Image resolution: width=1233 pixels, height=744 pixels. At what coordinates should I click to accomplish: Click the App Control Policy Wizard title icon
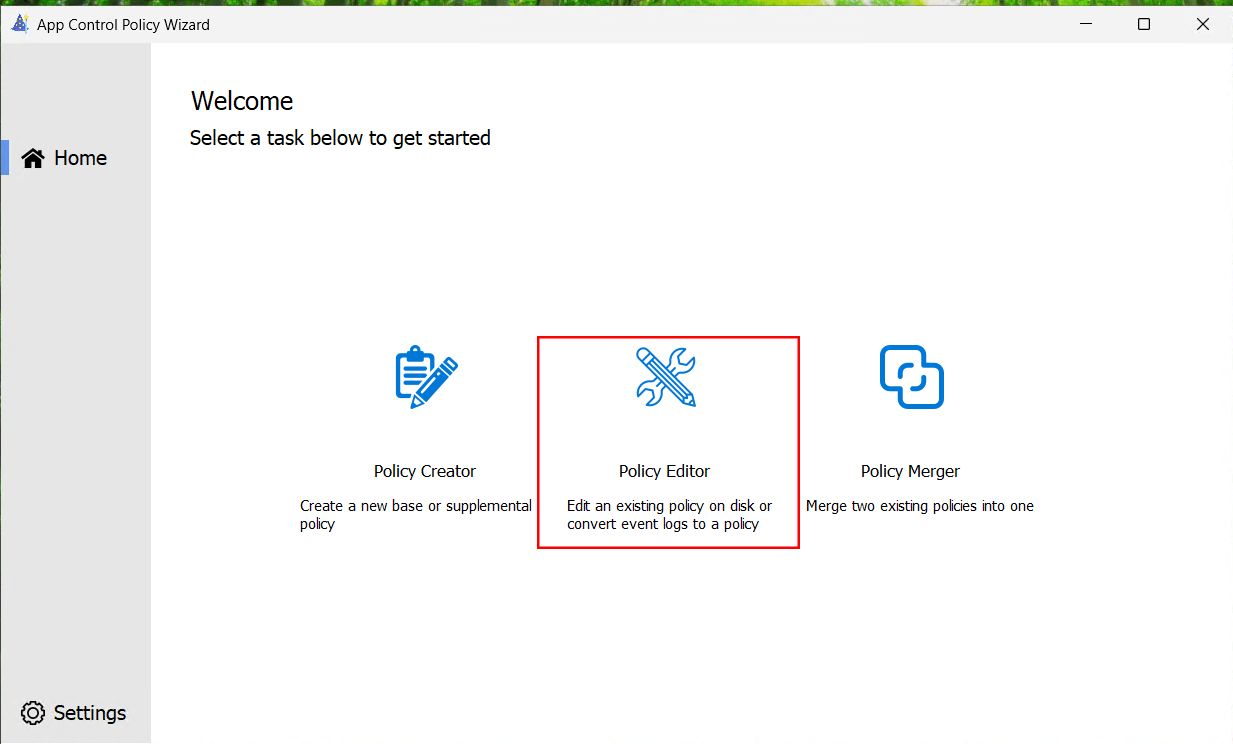tap(19, 24)
